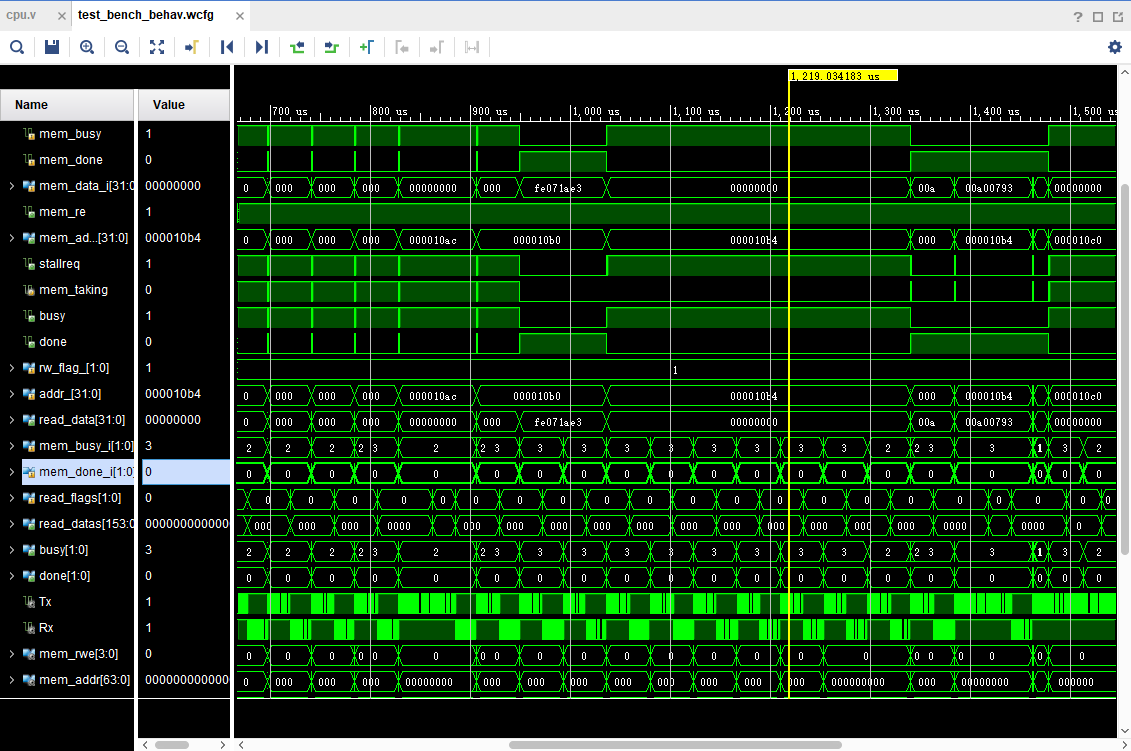This screenshot has width=1131, height=751.
Task: Select the mem_done signal
Action: [x=71, y=160]
